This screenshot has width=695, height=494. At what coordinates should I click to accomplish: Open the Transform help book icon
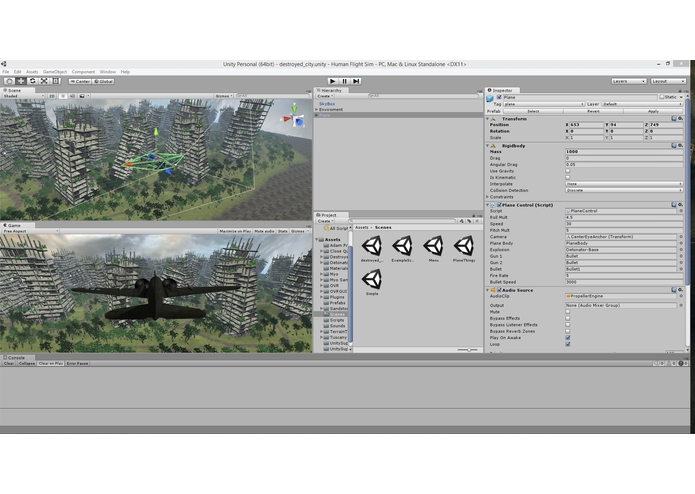click(x=674, y=119)
